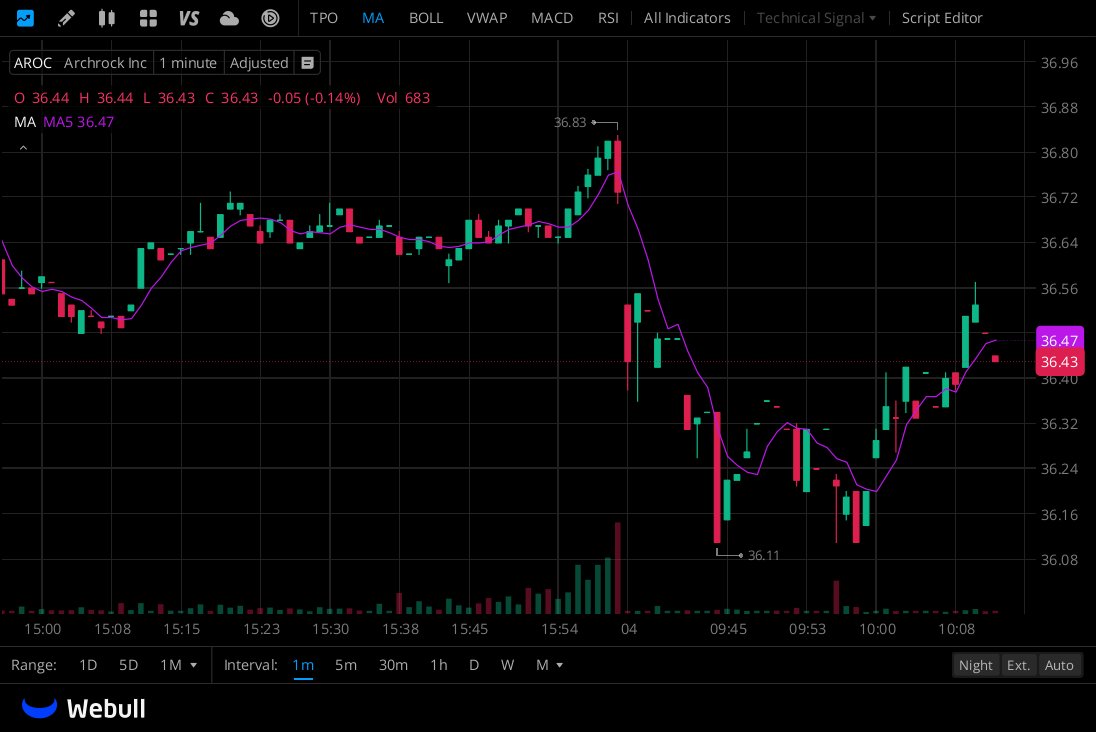This screenshot has height=732, width=1096.
Task: Toggle the VWAP indicator
Action: [x=486, y=17]
